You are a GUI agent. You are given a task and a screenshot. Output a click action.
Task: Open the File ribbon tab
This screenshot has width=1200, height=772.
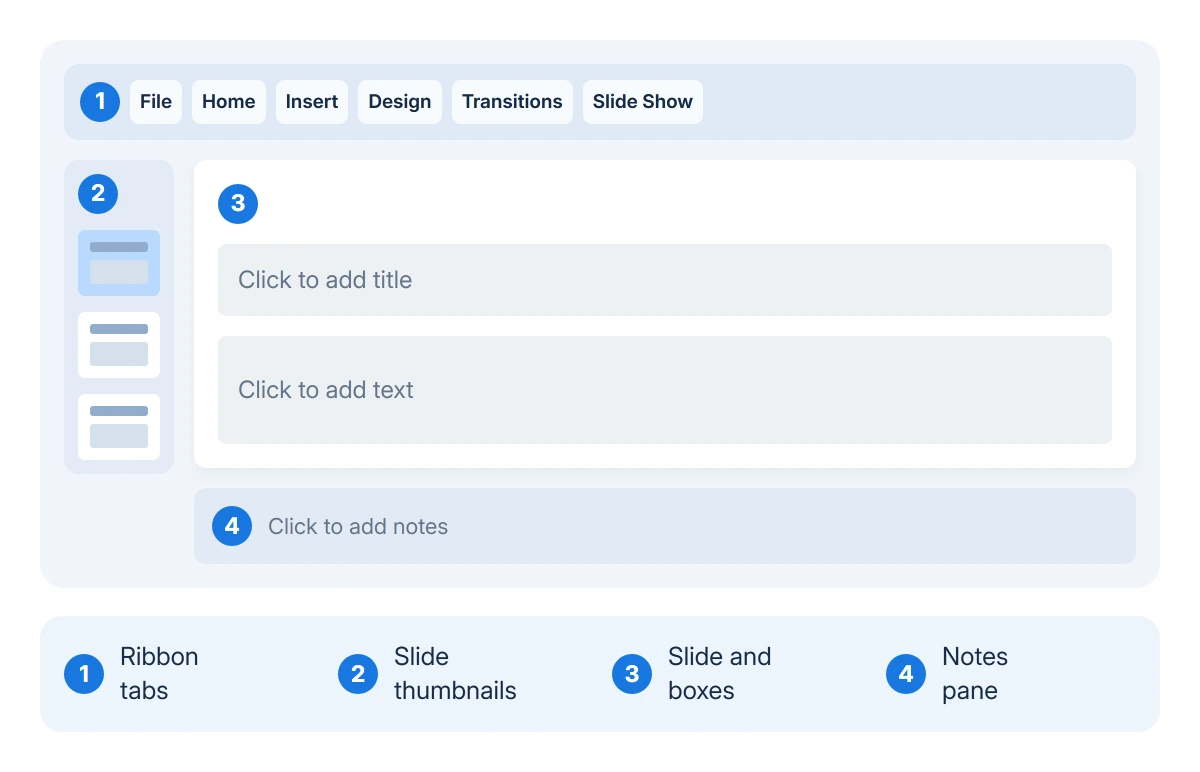pos(156,102)
